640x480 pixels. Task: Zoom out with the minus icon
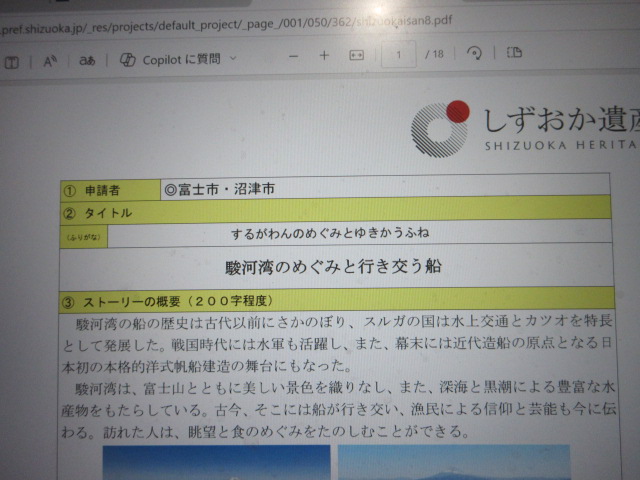[293, 56]
